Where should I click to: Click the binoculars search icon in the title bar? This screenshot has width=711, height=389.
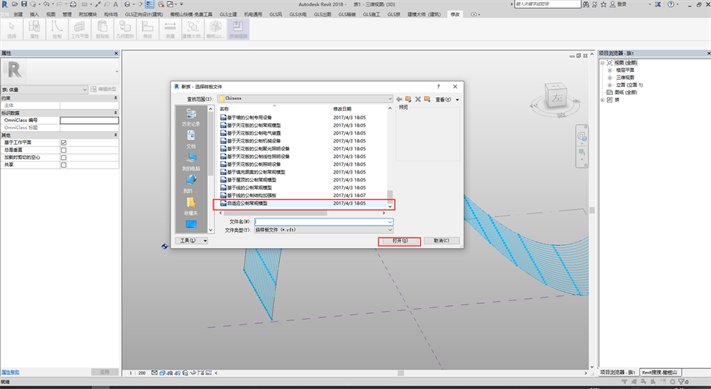[586, 4]
